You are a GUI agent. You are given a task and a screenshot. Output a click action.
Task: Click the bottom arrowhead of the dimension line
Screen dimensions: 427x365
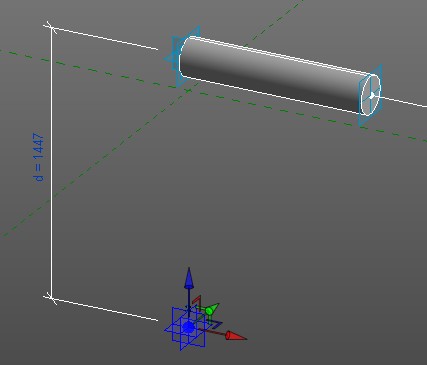(x=50, y=297)
